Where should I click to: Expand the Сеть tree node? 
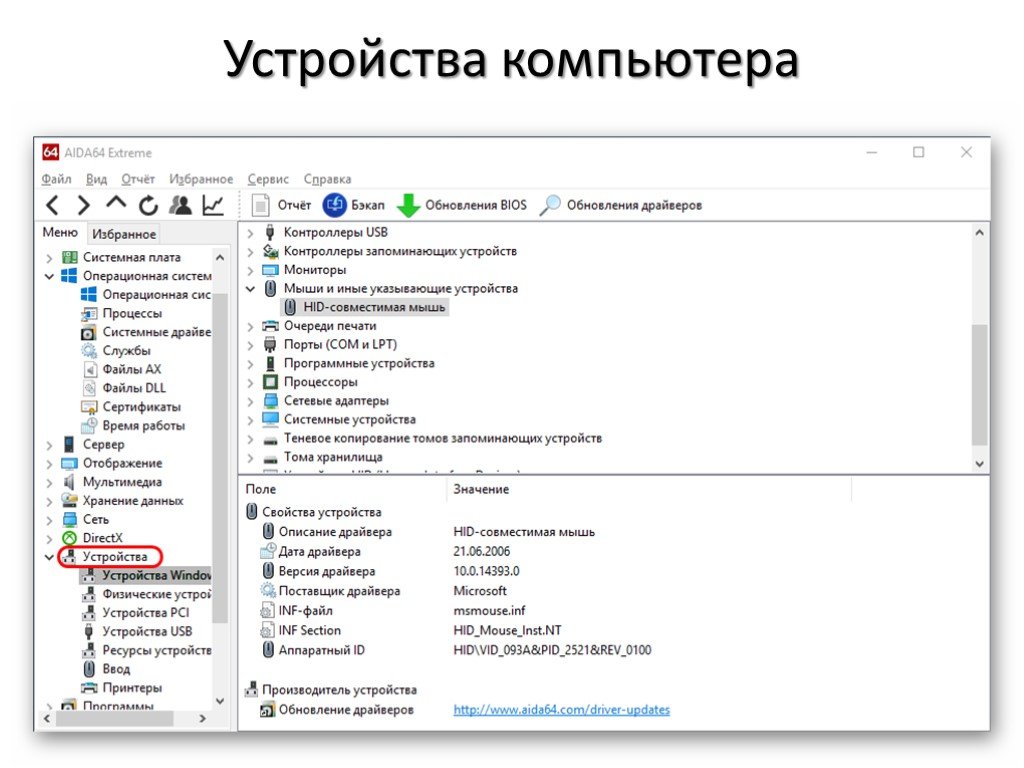[x=50, y=520]
